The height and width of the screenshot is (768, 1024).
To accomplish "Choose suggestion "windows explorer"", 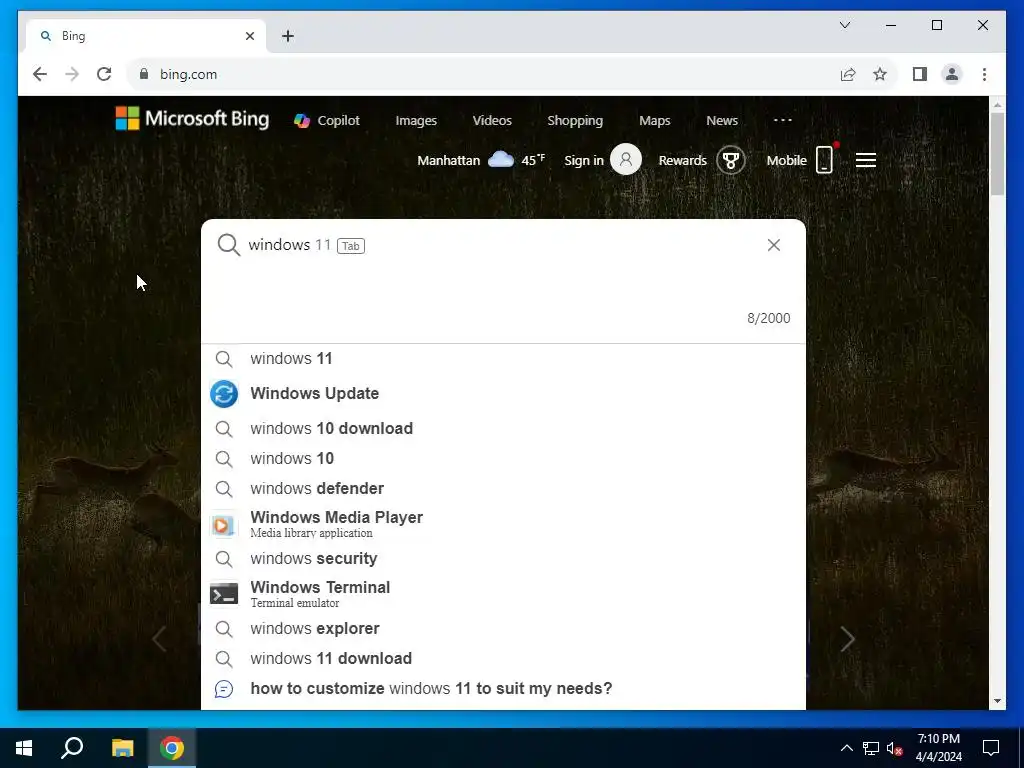I will [503, 628].
